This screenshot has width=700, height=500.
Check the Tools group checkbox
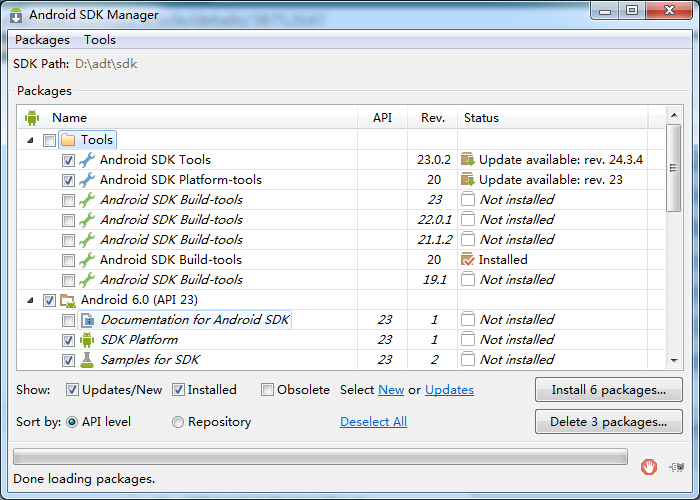point(49,141)
